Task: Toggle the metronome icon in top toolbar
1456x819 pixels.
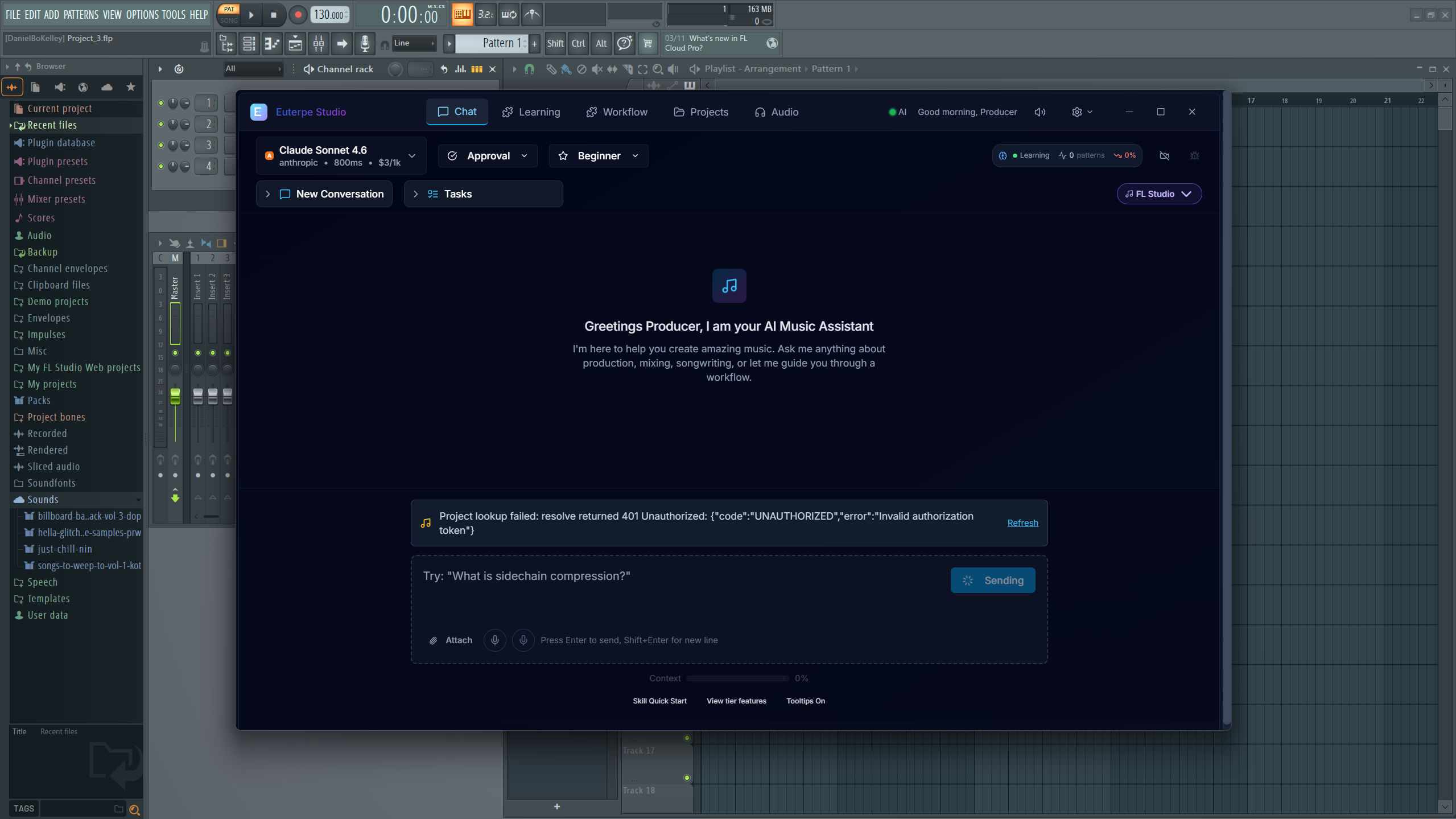Action: (x=532, y=14)
